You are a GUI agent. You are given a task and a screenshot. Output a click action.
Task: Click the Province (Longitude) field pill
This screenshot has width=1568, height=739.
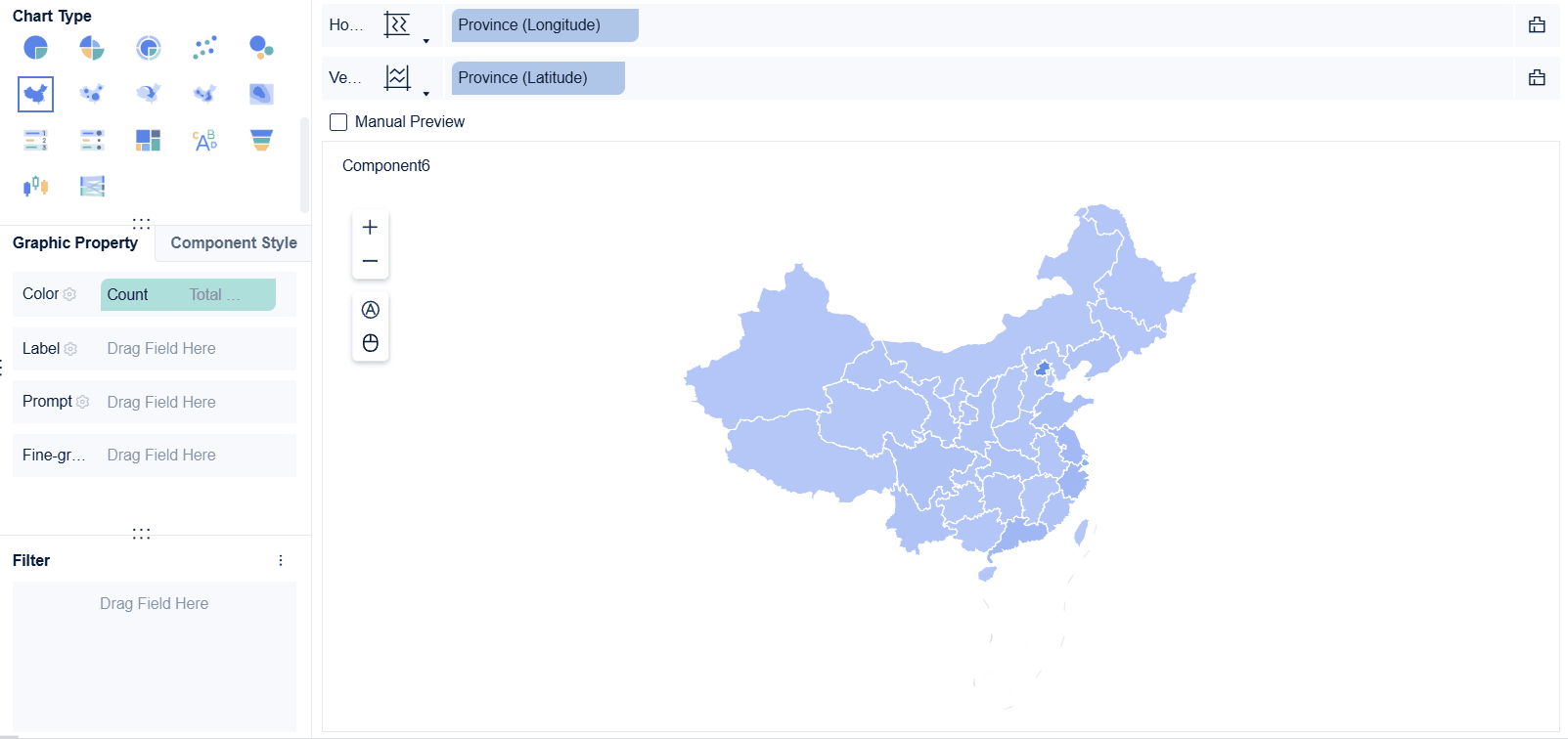545,25
